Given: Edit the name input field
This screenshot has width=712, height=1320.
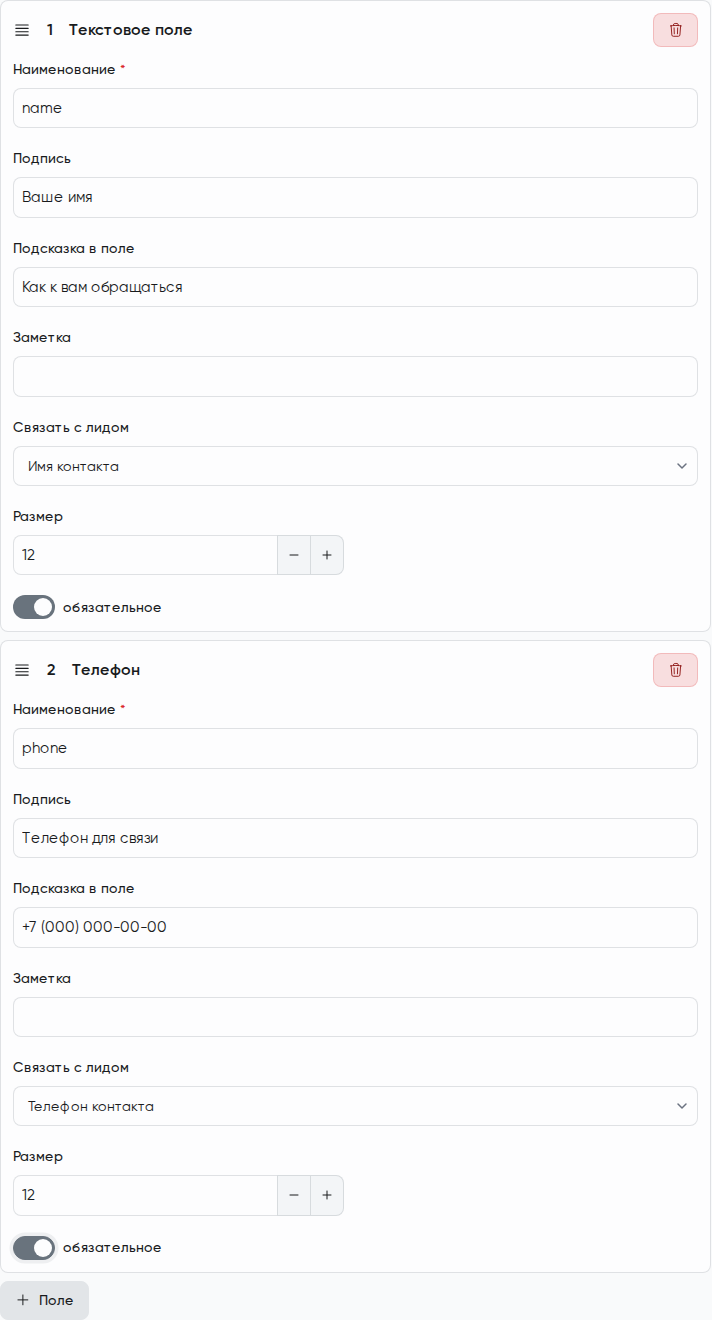Looking at the screenshot, I should (x=355, y=108).
